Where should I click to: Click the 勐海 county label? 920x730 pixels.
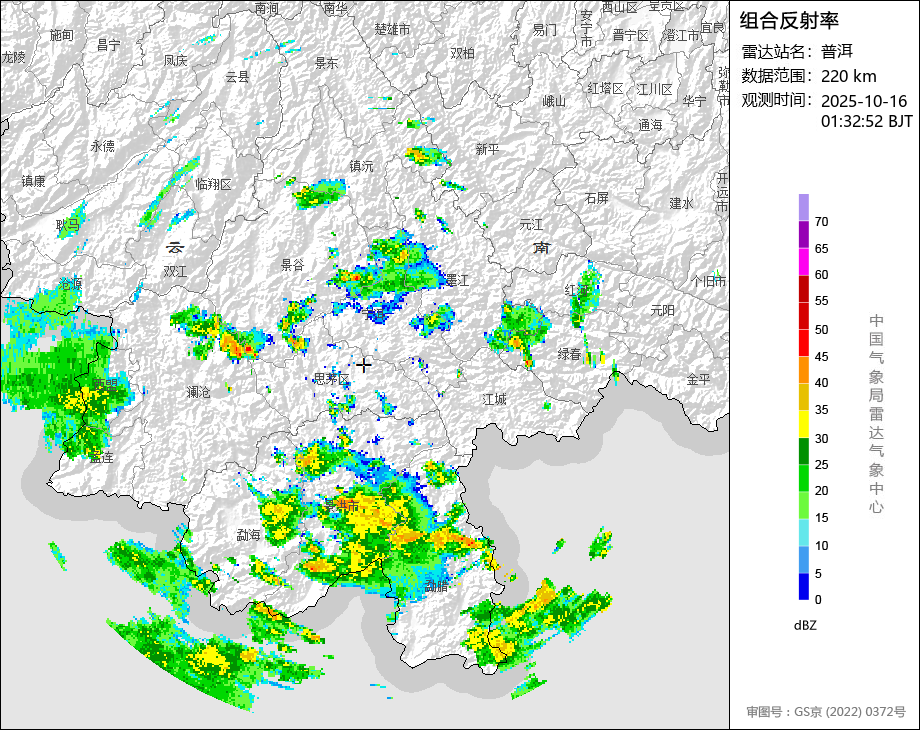coord(248,535)
